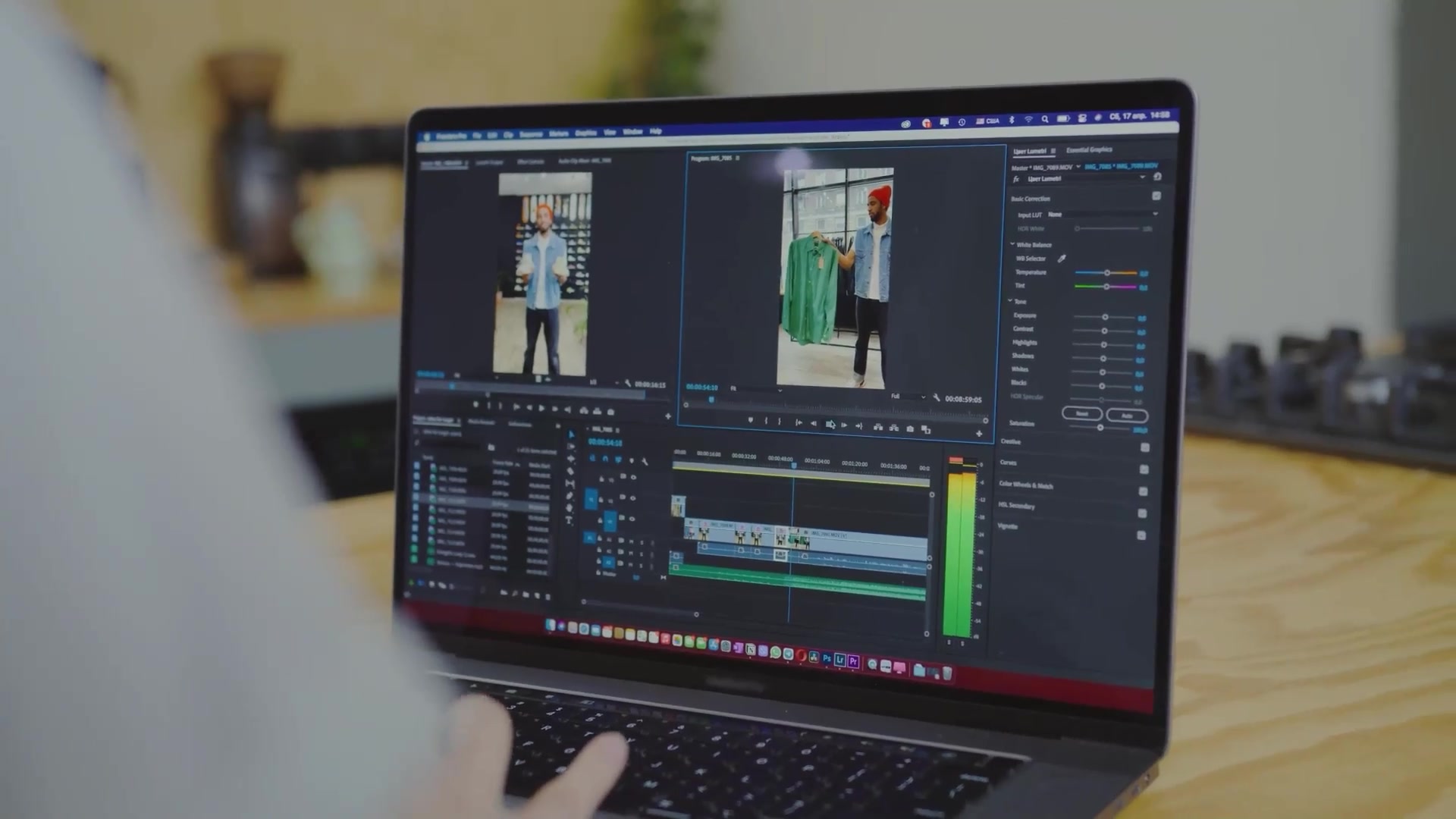The width and height of the screenshot is (1456, 819).
Task: Open the Window menu
Action: [632, 132]
